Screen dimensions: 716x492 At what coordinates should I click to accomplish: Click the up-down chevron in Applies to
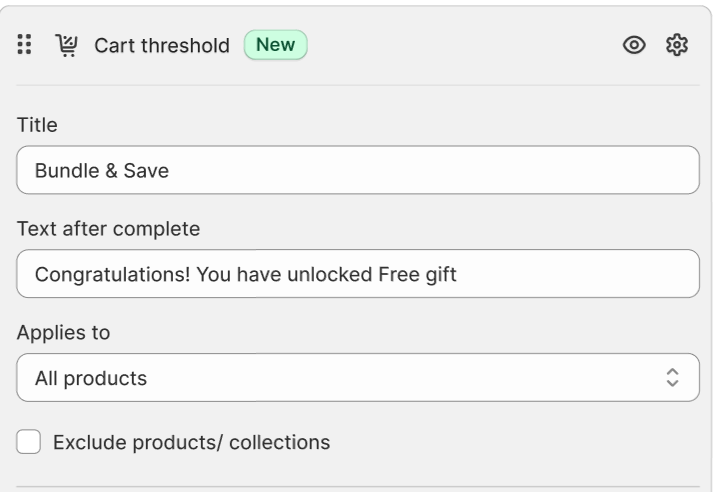[x=672, y=378]
